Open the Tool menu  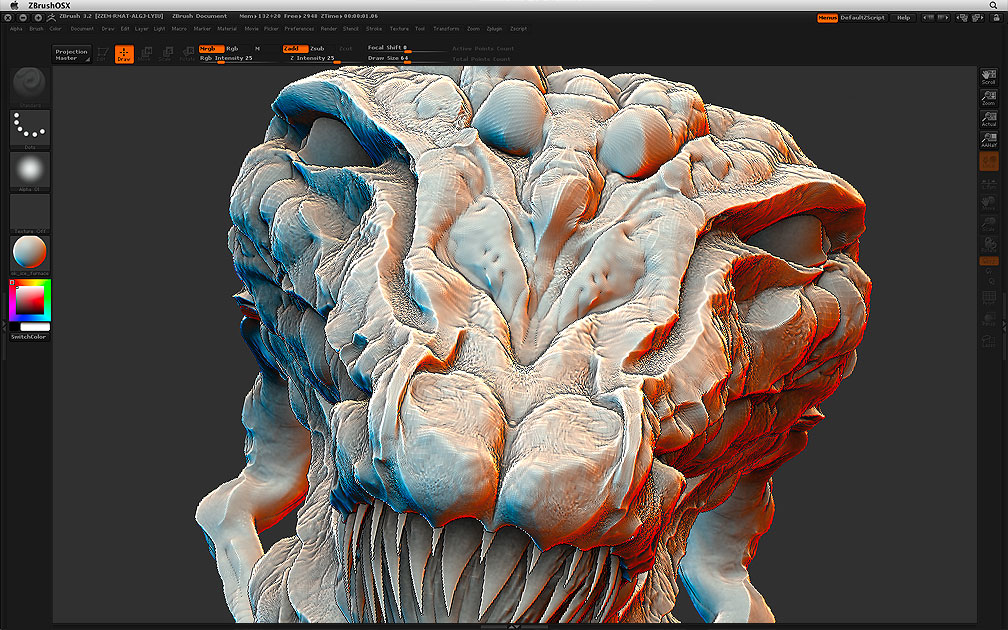coord(420,29)
